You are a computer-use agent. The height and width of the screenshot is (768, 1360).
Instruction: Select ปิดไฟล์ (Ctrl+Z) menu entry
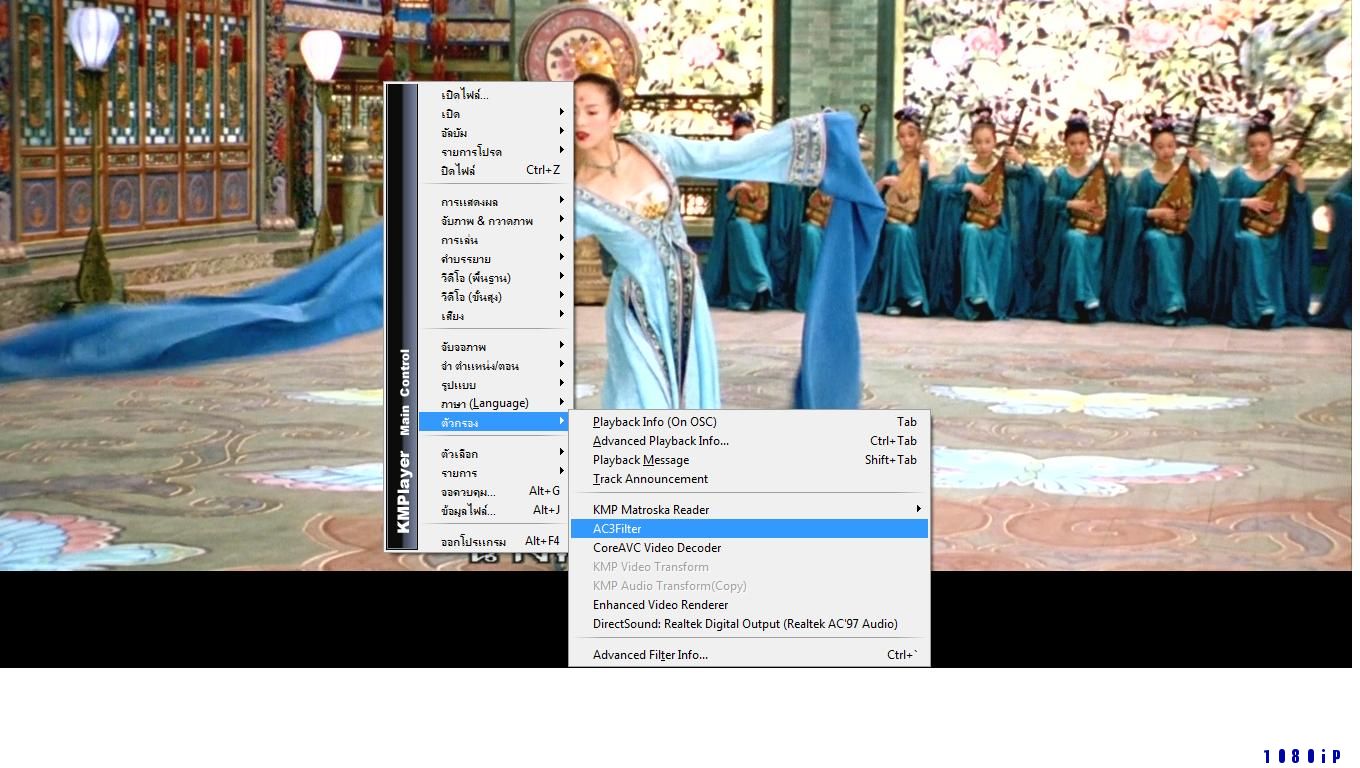[494, 170]
